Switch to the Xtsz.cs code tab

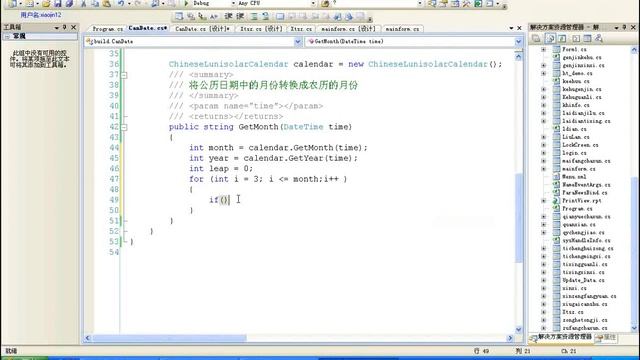pos(301,29)
